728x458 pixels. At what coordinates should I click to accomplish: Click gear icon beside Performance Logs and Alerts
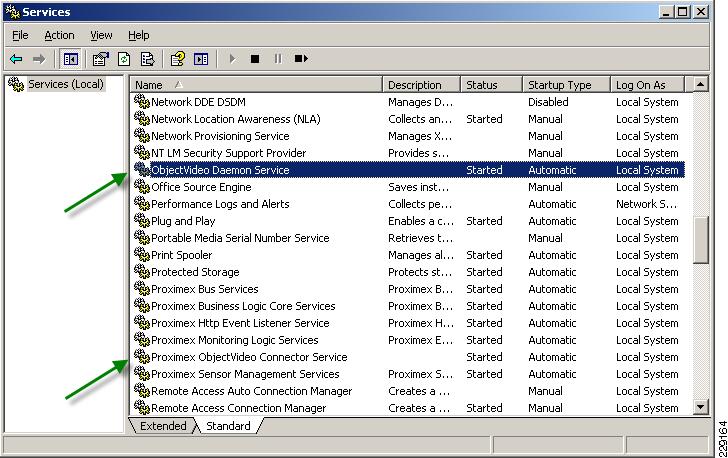142,203
